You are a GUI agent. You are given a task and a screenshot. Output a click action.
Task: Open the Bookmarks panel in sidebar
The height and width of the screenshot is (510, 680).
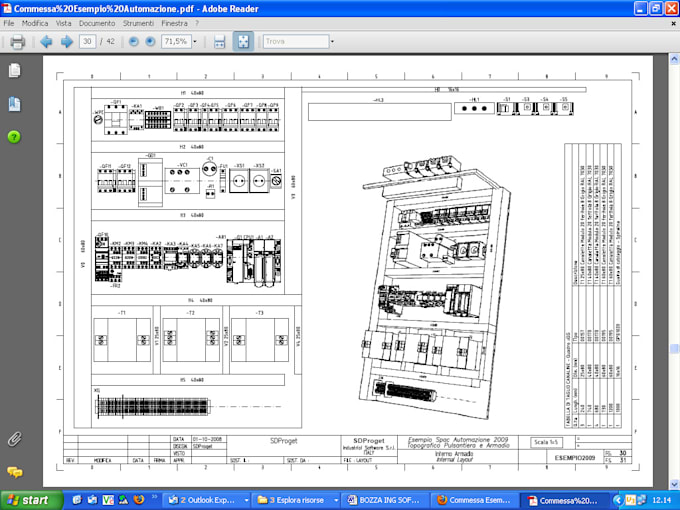point(14,103)
